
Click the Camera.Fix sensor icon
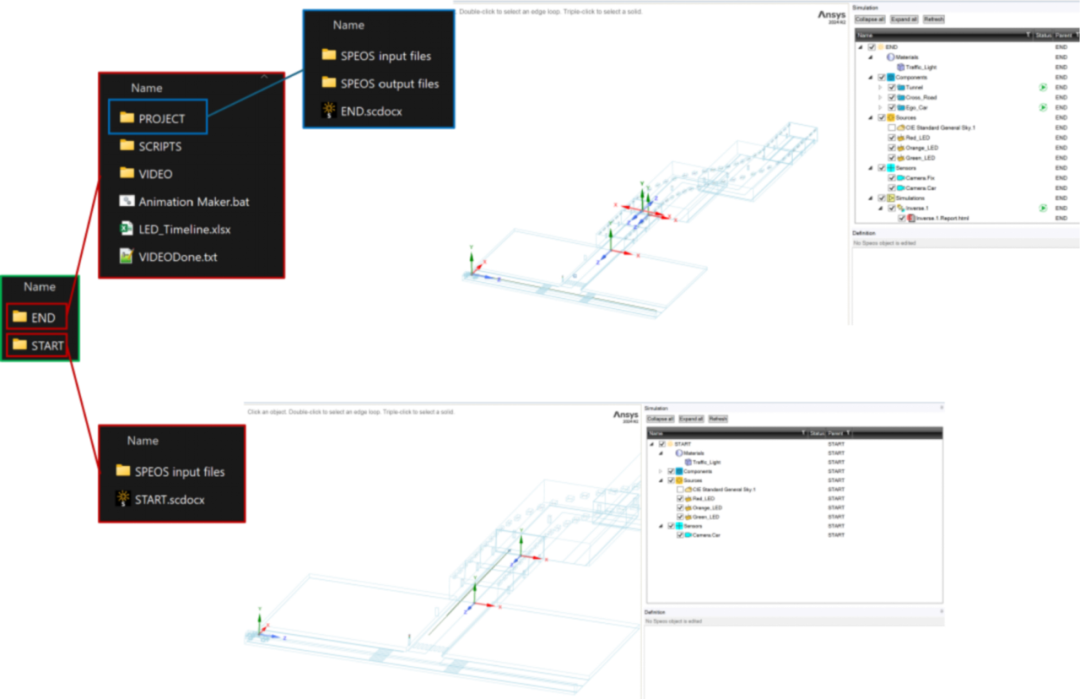pyautogui.click(x=901, y=178)
